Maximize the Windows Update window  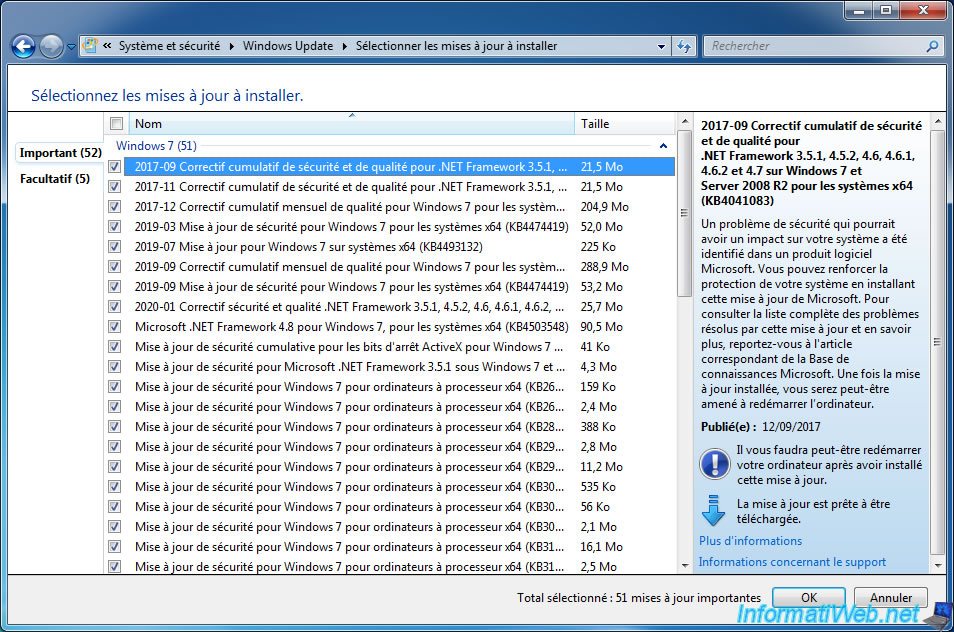tap(886, 10)
